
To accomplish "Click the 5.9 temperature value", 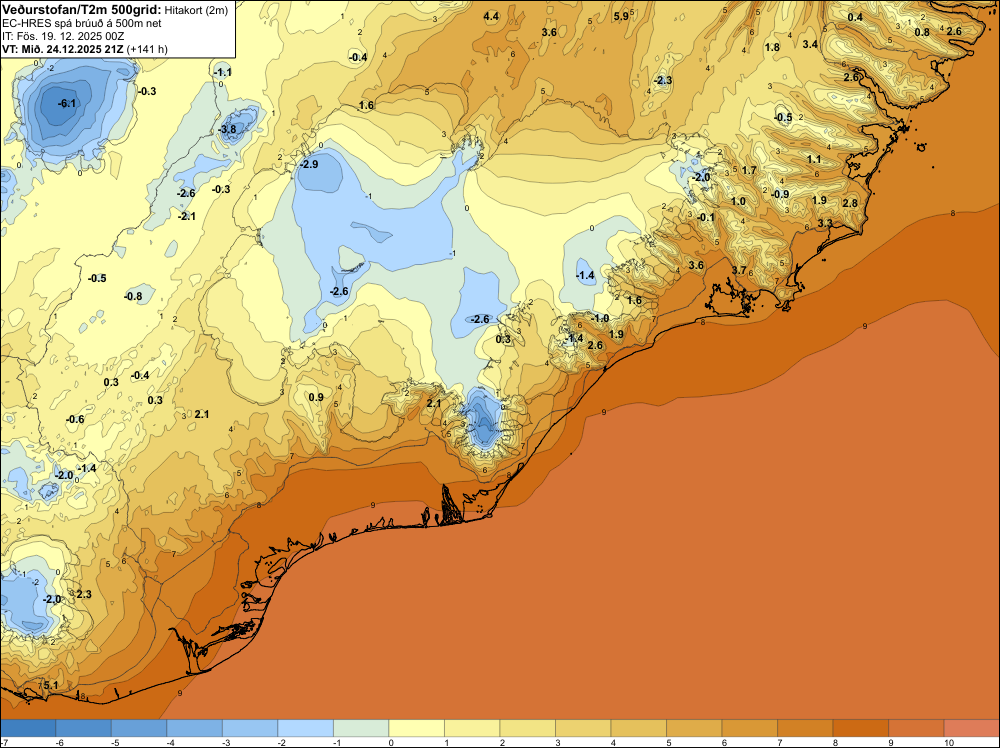I will pyautogui.click(x=621, y=17).
